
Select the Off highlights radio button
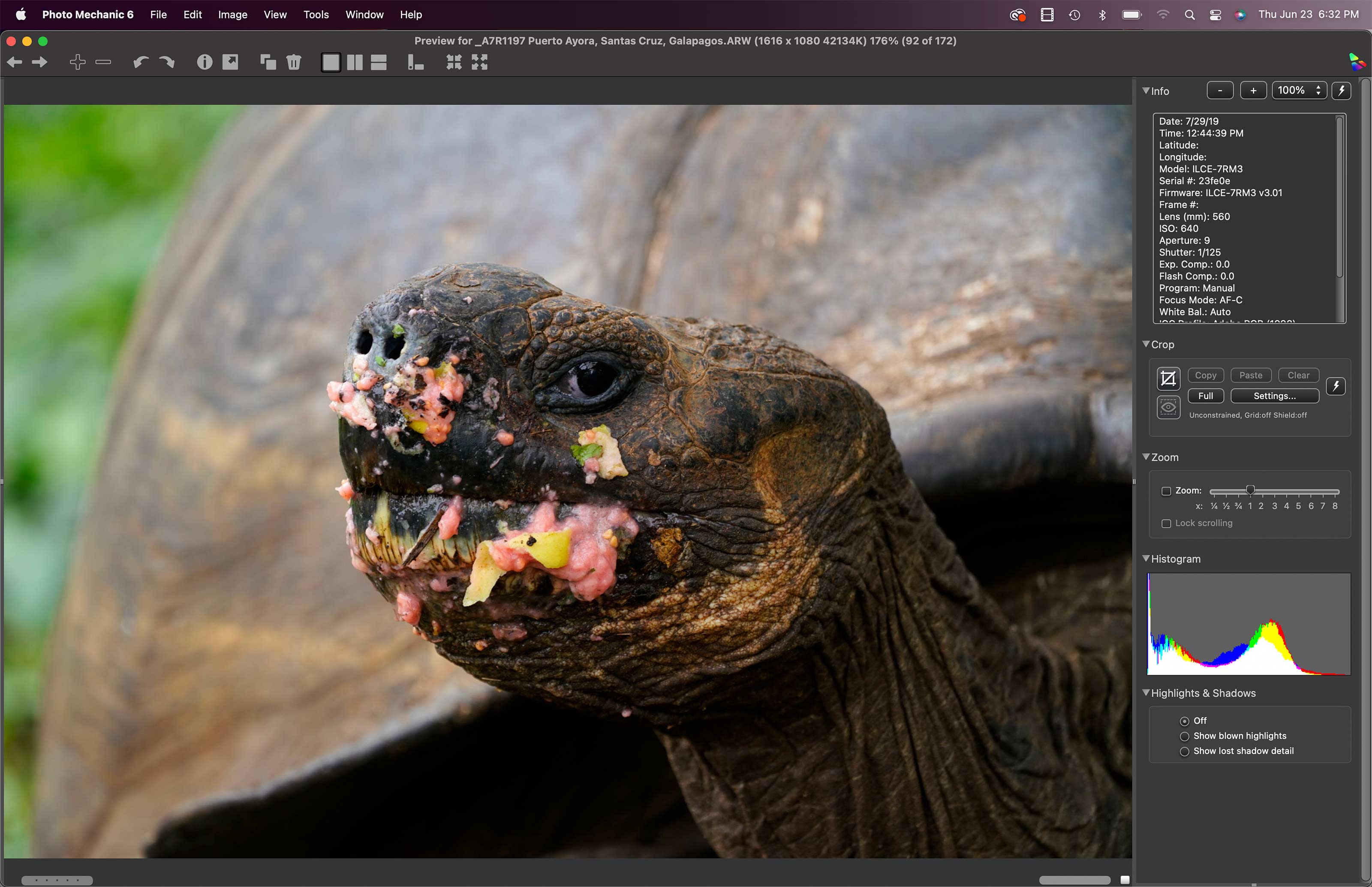pos(1184,721)
